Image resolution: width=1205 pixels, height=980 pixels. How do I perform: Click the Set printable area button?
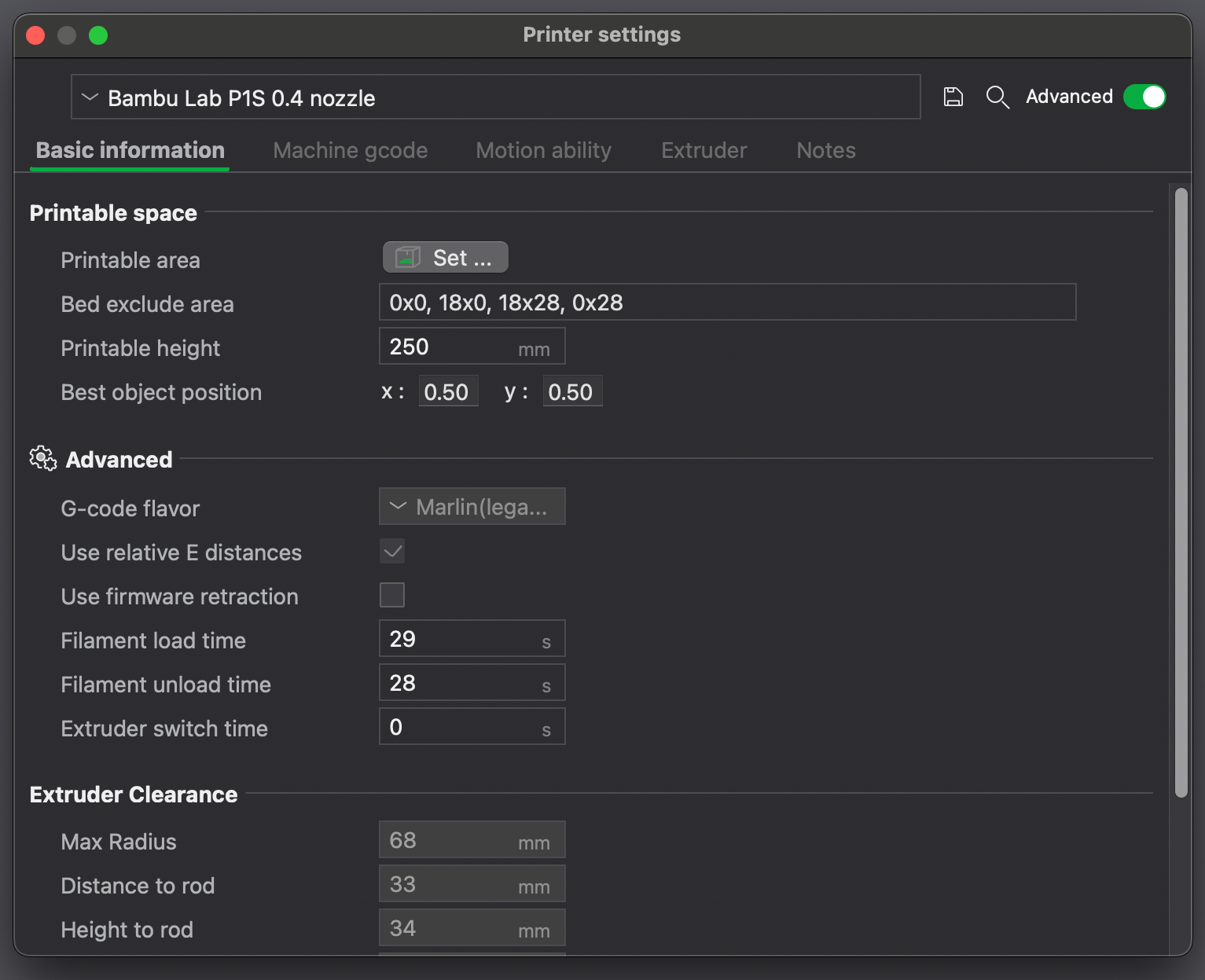pyautogui.click(x=446, y=257)
